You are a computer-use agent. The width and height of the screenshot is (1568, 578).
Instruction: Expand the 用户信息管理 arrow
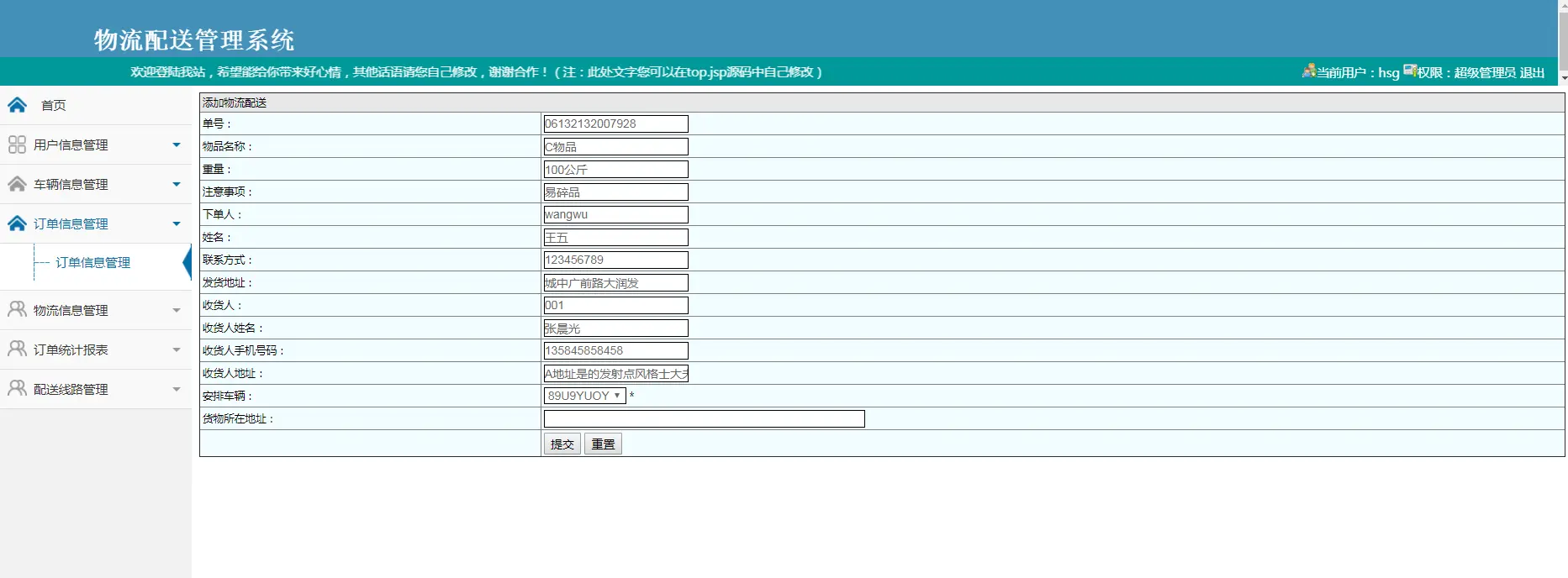pyautogui.click(x=177, y=144)
